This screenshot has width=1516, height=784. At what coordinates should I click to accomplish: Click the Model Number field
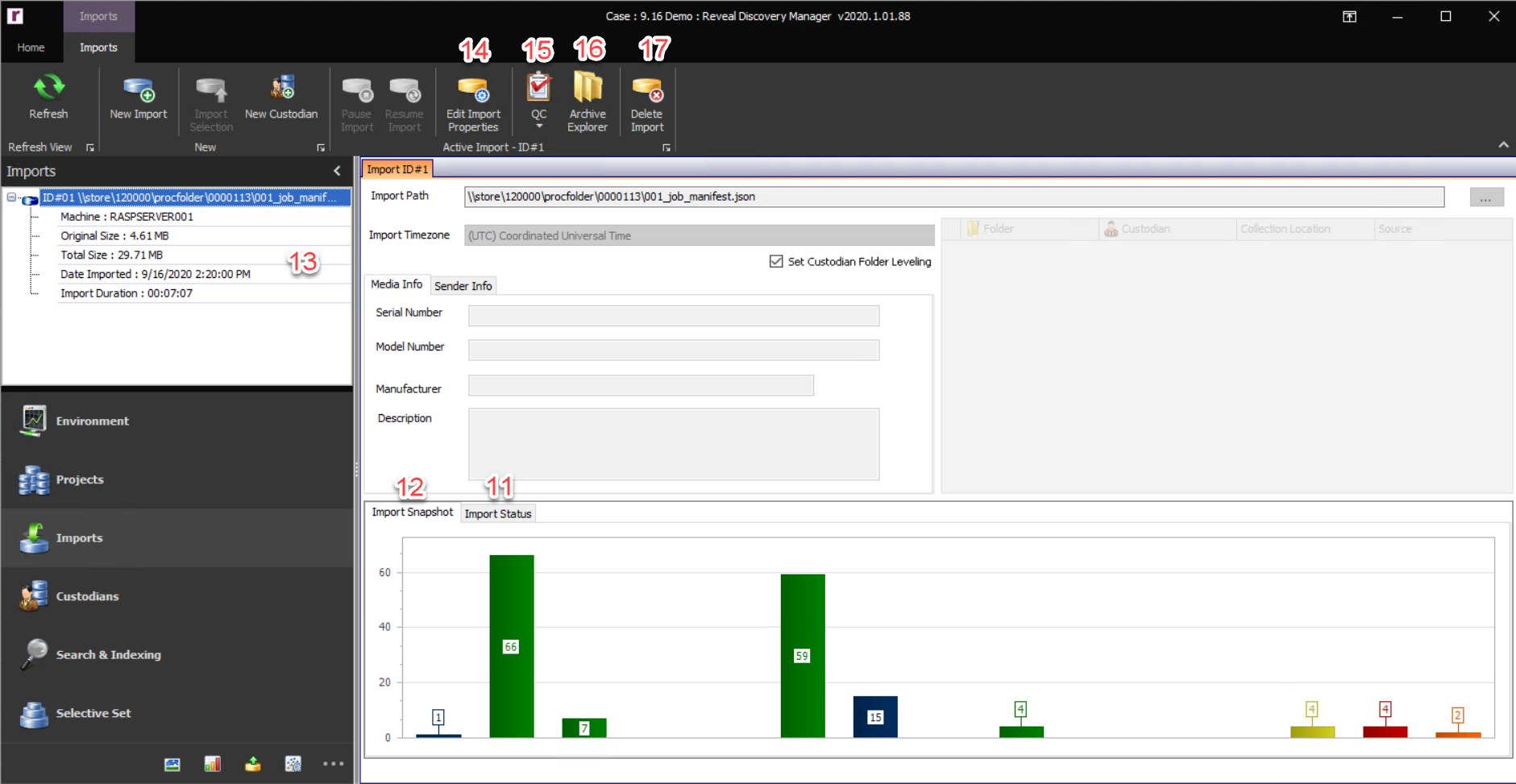click(x=674, y=350)
